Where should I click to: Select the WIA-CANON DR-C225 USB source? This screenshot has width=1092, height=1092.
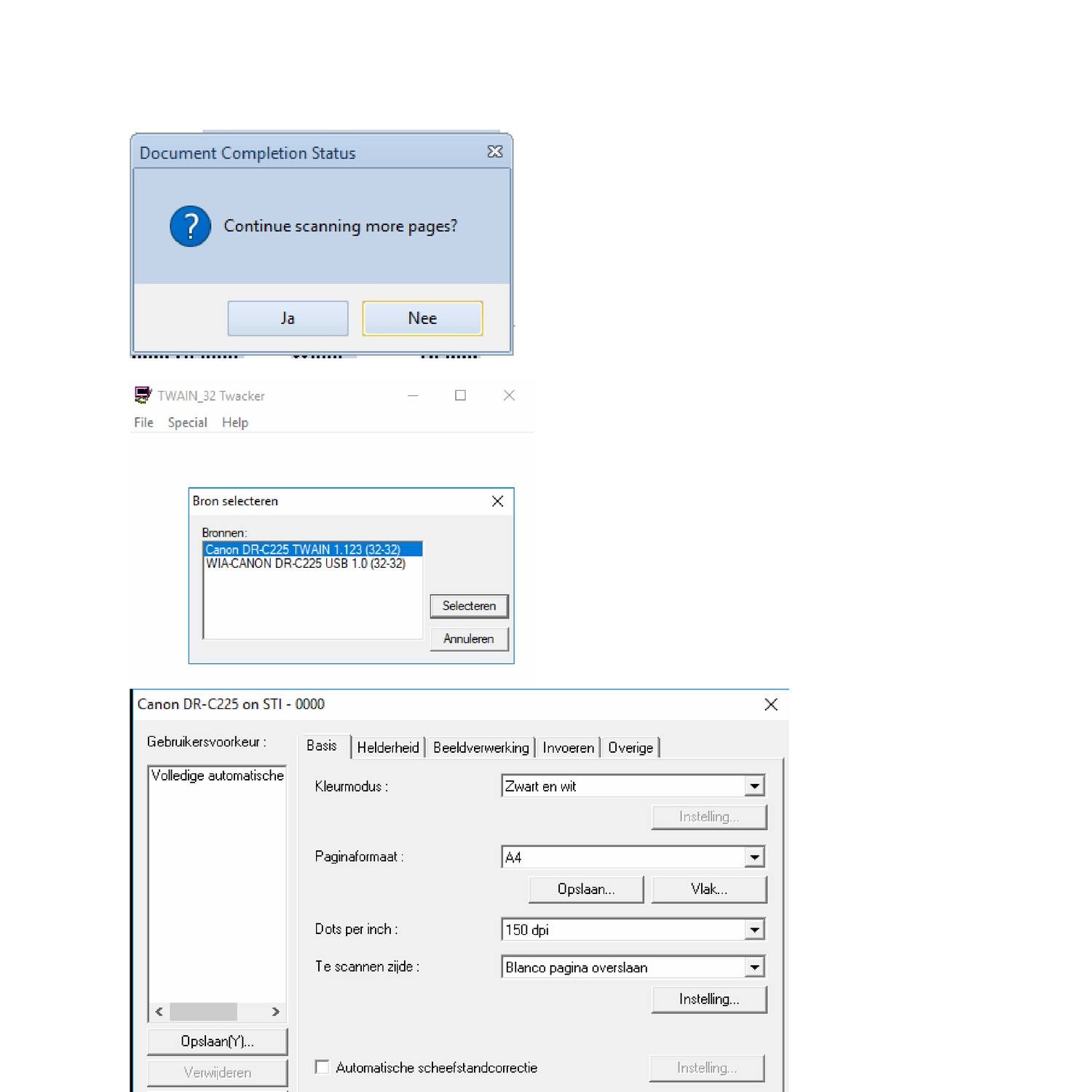(306, 562)
